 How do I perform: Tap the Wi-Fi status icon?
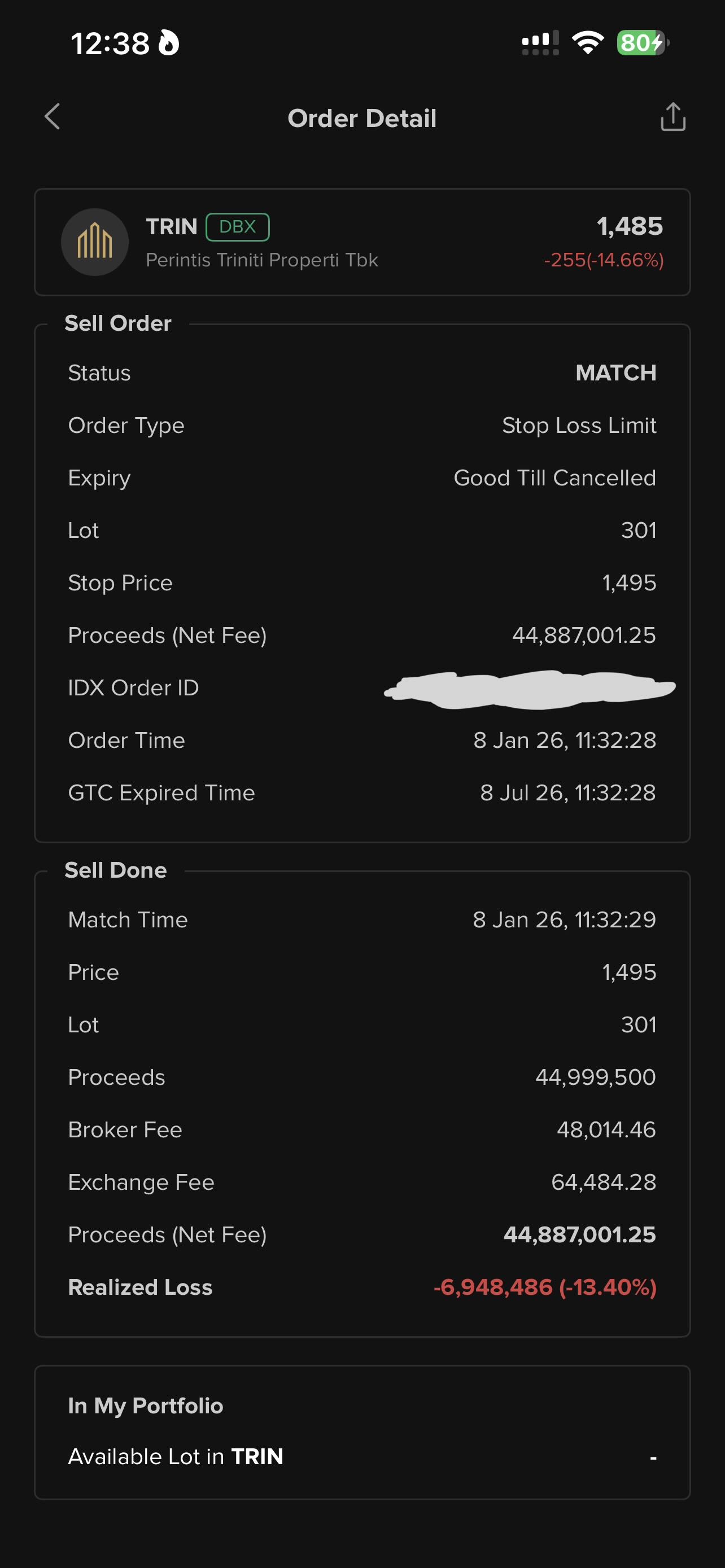click(587, 43)
